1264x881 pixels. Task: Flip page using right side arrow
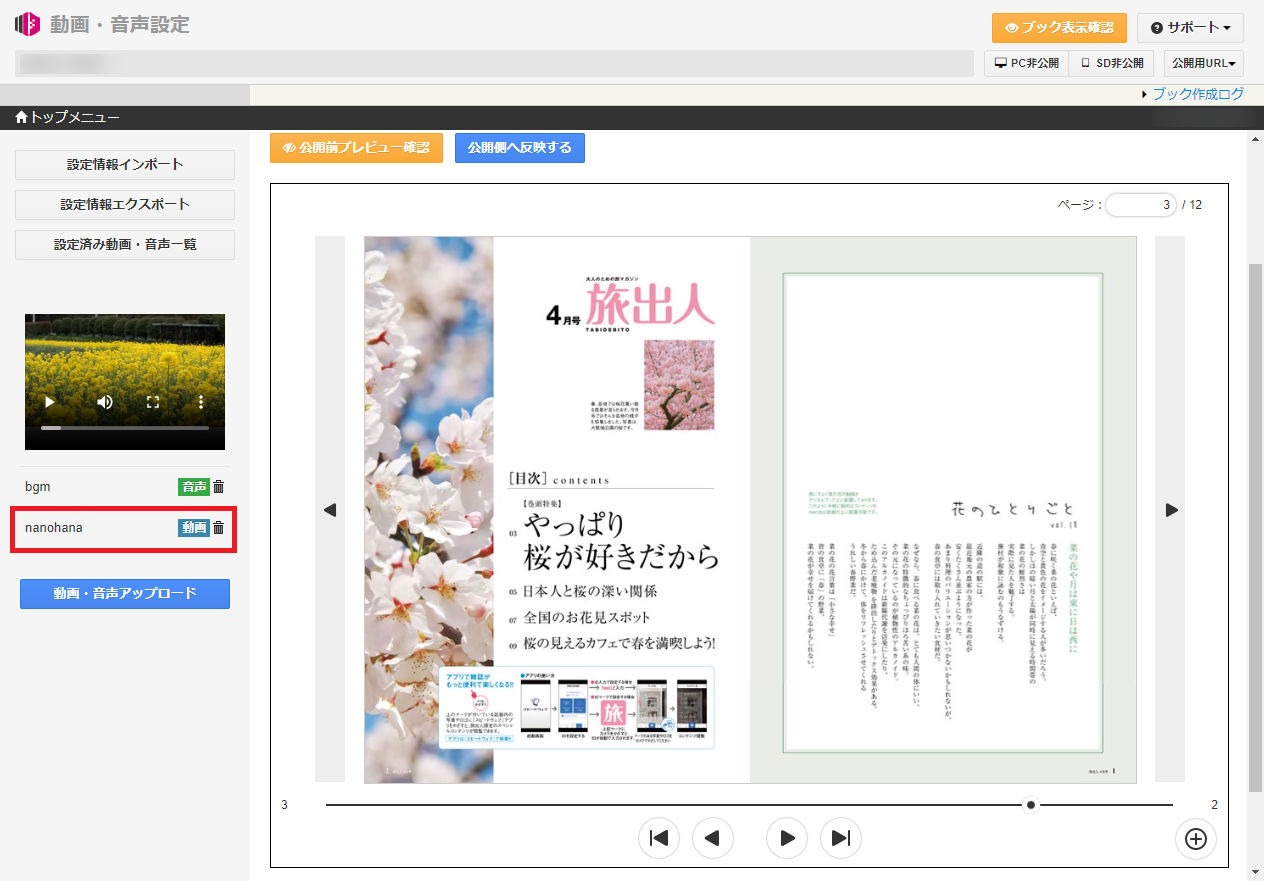pyautogui.click(x=1171, y=510)
